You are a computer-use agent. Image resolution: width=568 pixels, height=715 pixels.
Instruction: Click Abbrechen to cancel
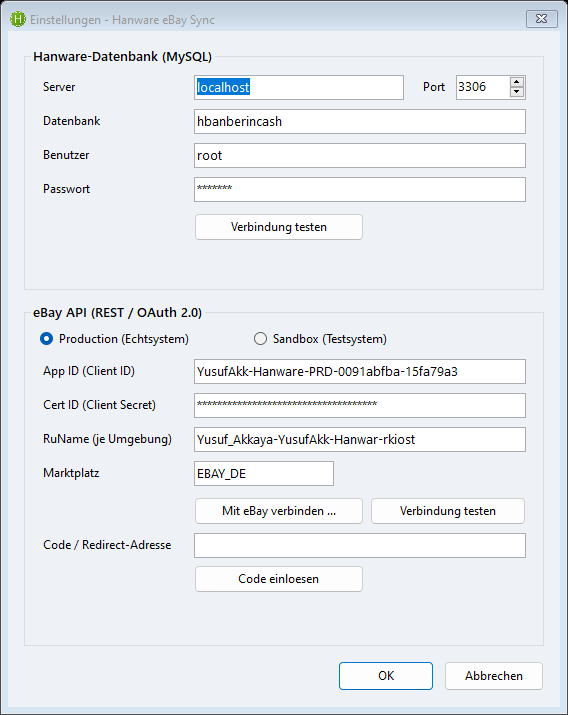click(494, 676)
